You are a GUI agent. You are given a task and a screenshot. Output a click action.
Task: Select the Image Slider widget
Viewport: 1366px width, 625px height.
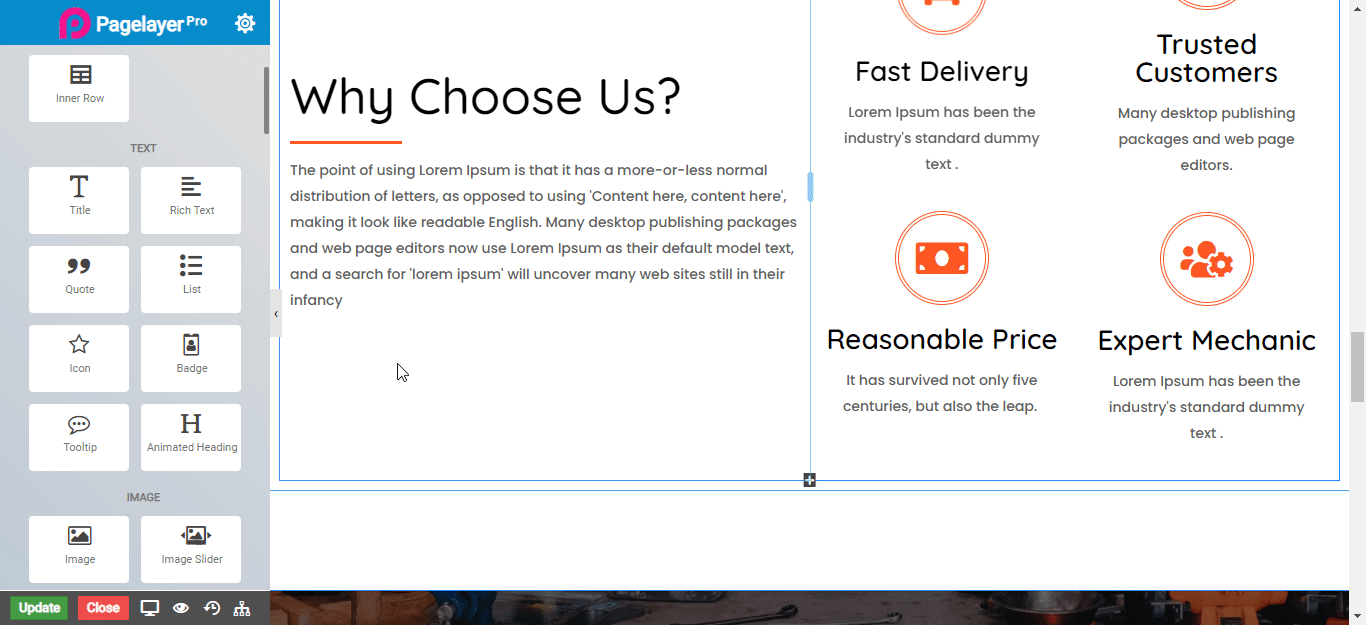point(191,549)
